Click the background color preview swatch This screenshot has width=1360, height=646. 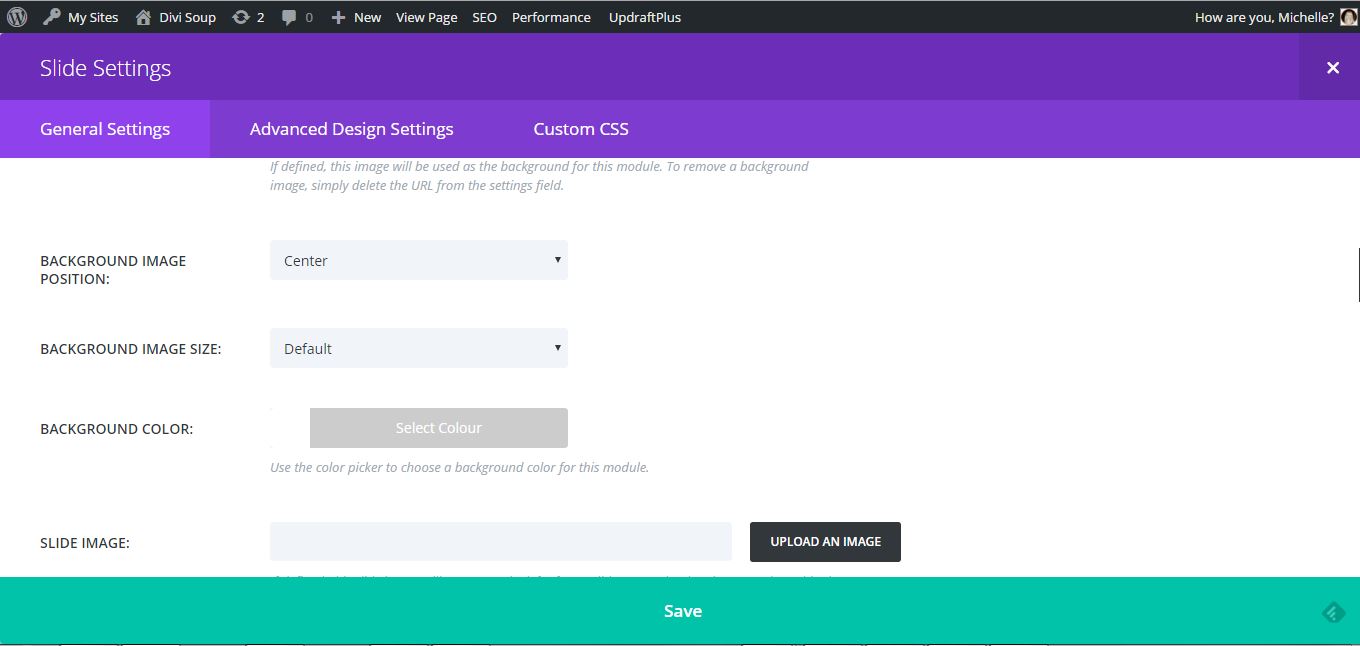click(x=290, y=428)
